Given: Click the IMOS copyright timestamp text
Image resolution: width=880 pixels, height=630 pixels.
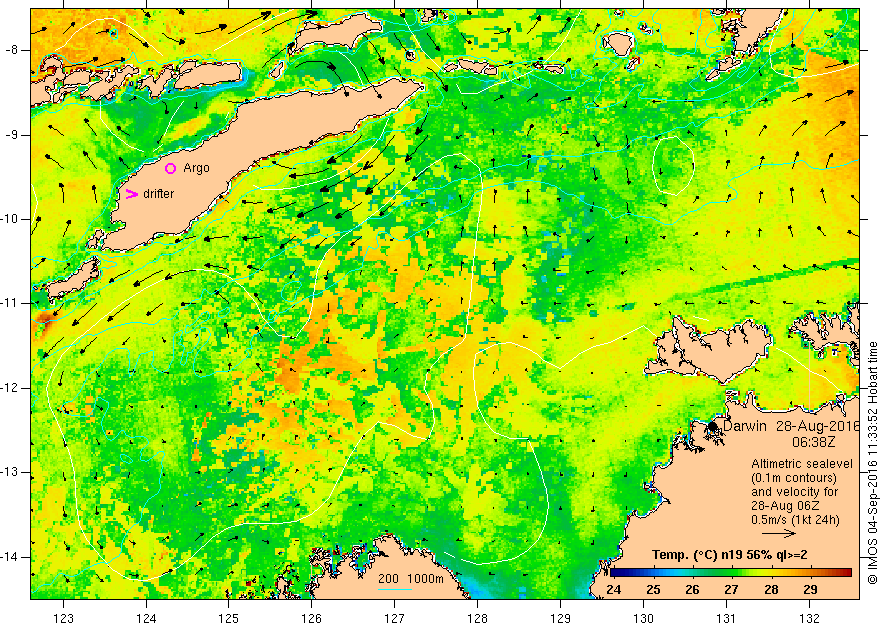Looking at the screenshot, I should point(873,463).
